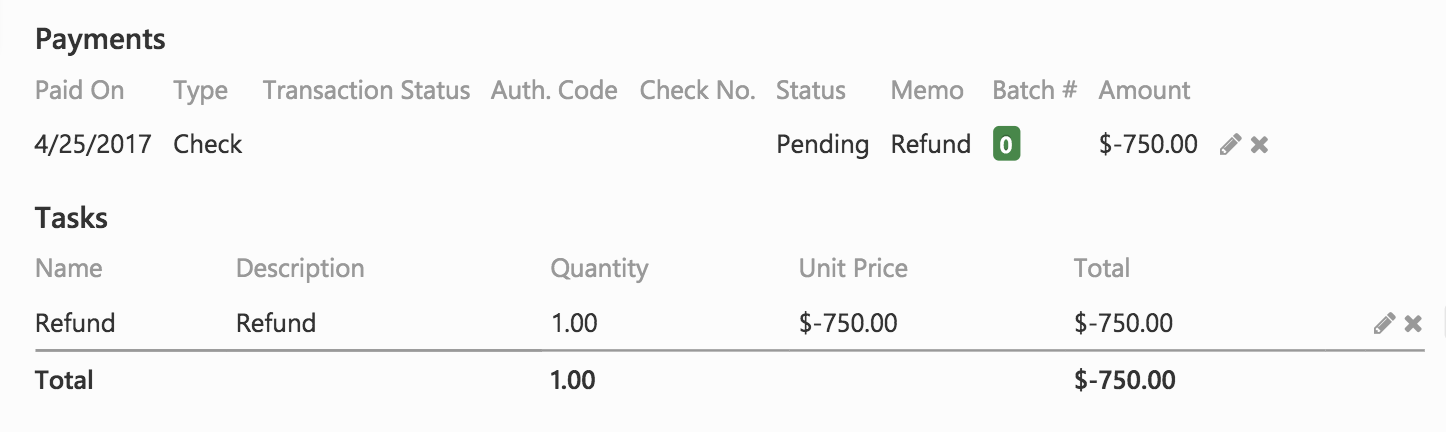Click the Tasks section heading

coord(71,219)
